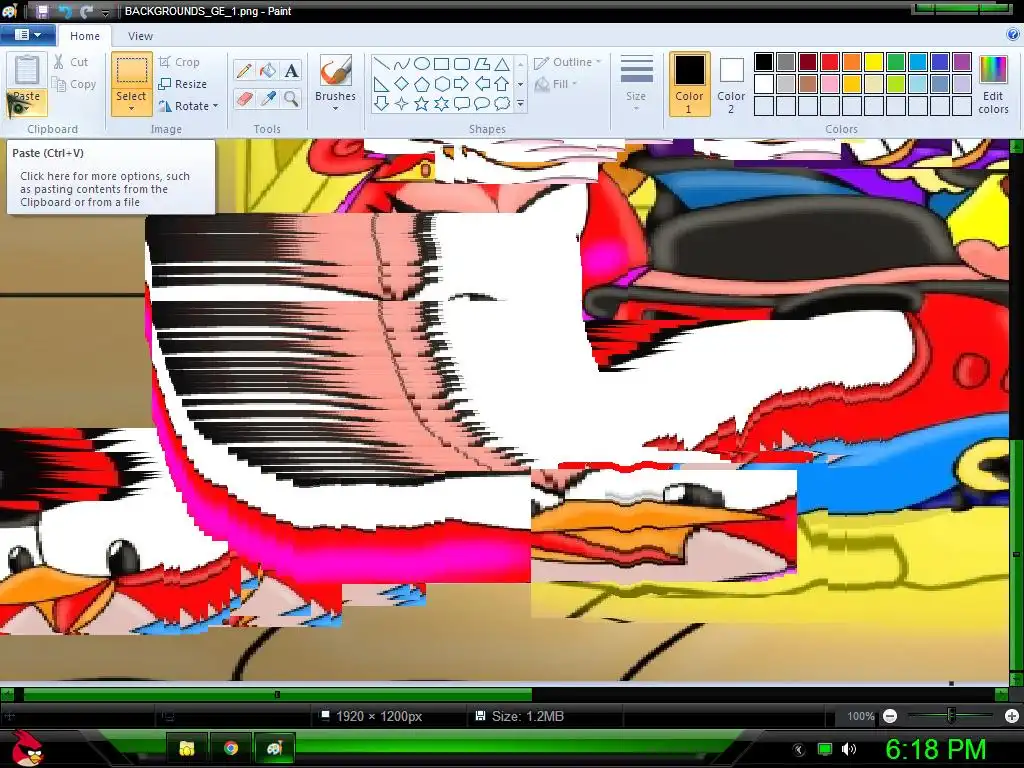Click the volume tray icon

click(849, 749)
